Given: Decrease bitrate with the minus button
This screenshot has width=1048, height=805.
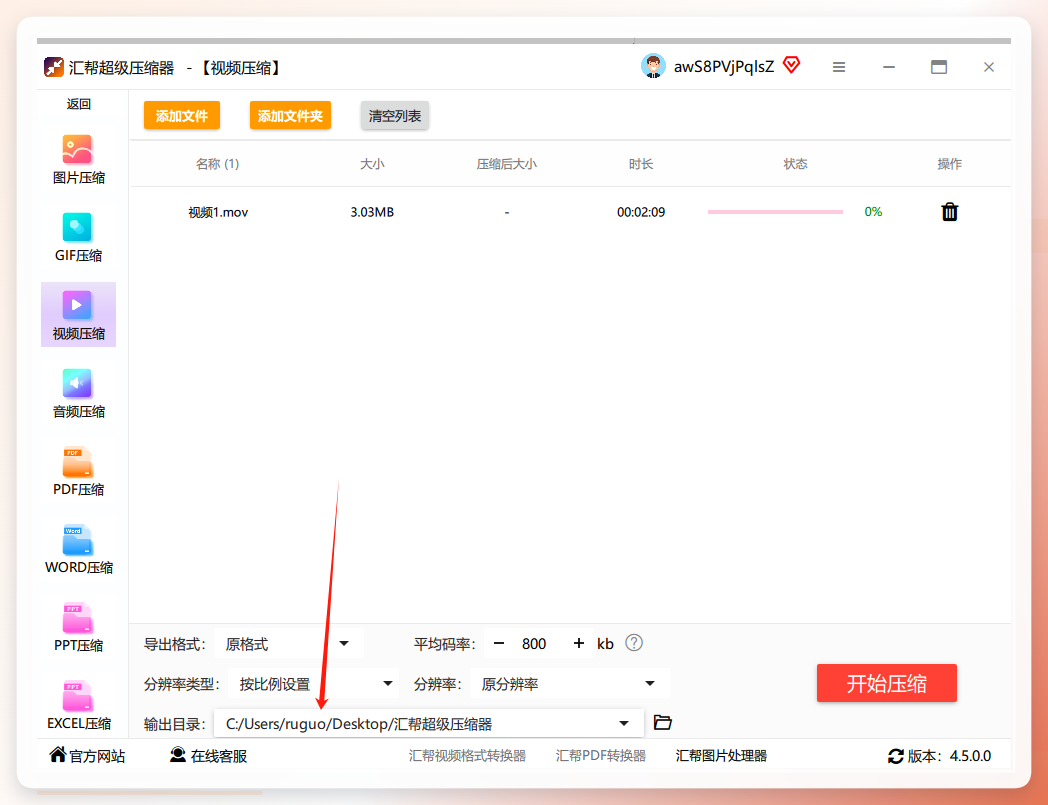Looking at the screenshot, I should (x=499, y=643).
